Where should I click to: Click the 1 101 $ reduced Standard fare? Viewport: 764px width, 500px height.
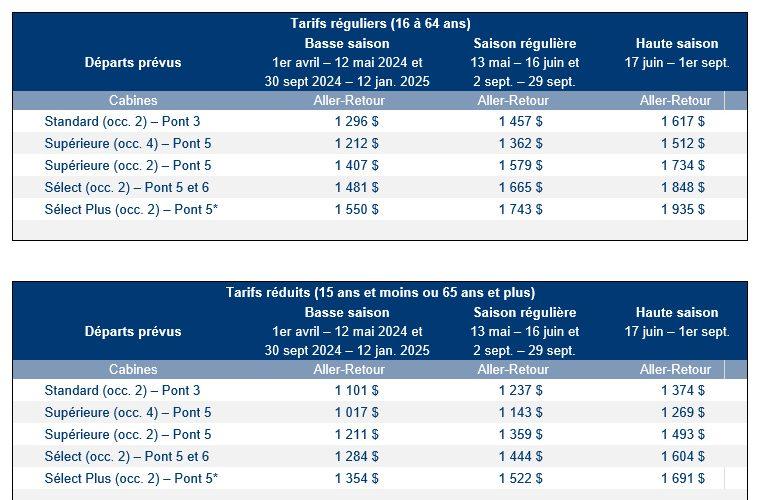pos(357,391)
